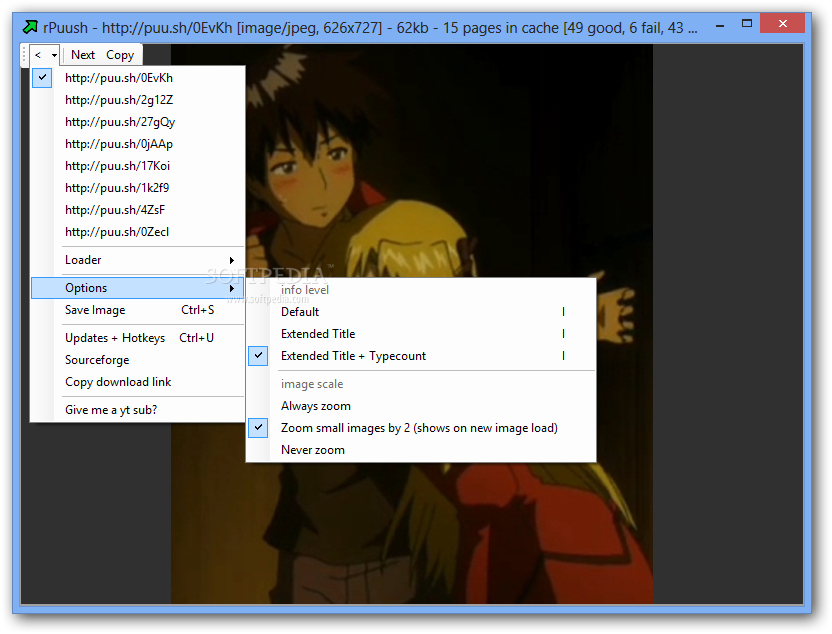Open http://puu.sh/0Zecl from the list

[x=137, y=232]
